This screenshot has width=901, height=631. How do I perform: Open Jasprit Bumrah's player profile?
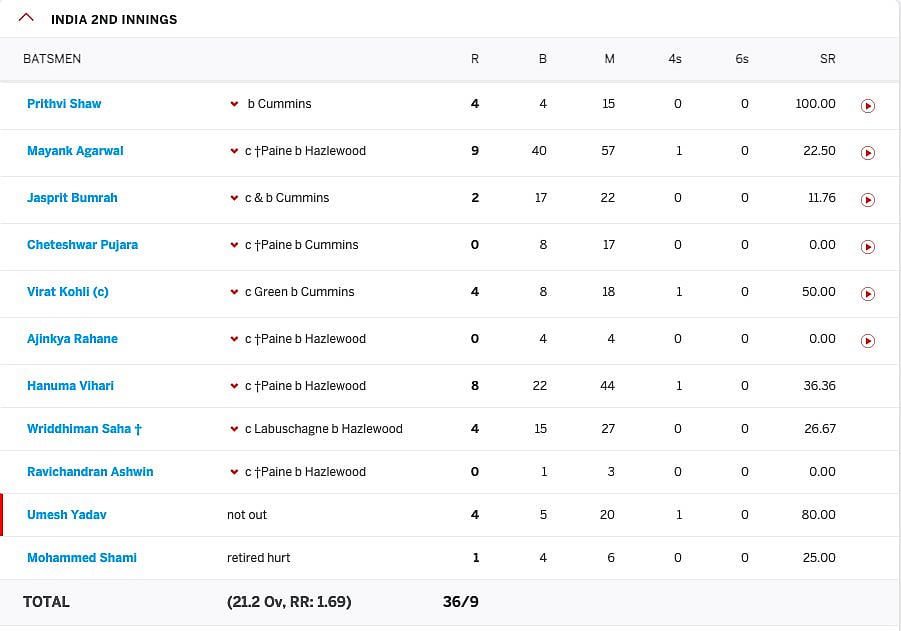(72, 198)
